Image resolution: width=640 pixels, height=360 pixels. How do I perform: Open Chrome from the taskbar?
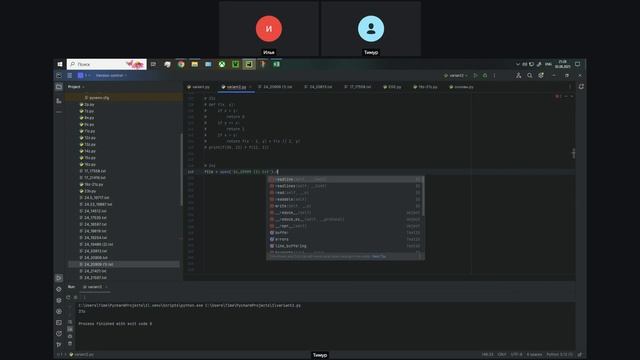click(x=181, y=64)
